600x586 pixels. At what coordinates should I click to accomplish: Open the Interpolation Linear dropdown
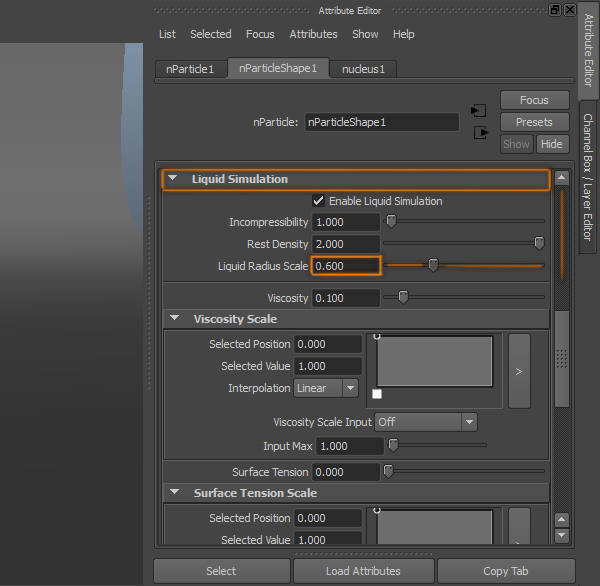[x=326, y=388]
